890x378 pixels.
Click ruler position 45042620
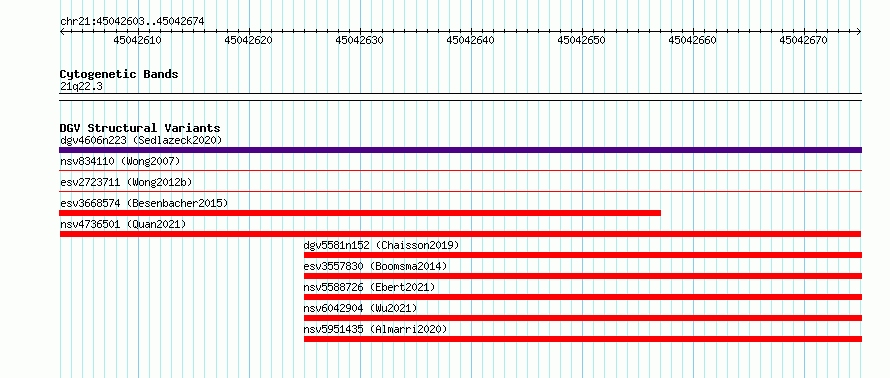click(248, 40)
